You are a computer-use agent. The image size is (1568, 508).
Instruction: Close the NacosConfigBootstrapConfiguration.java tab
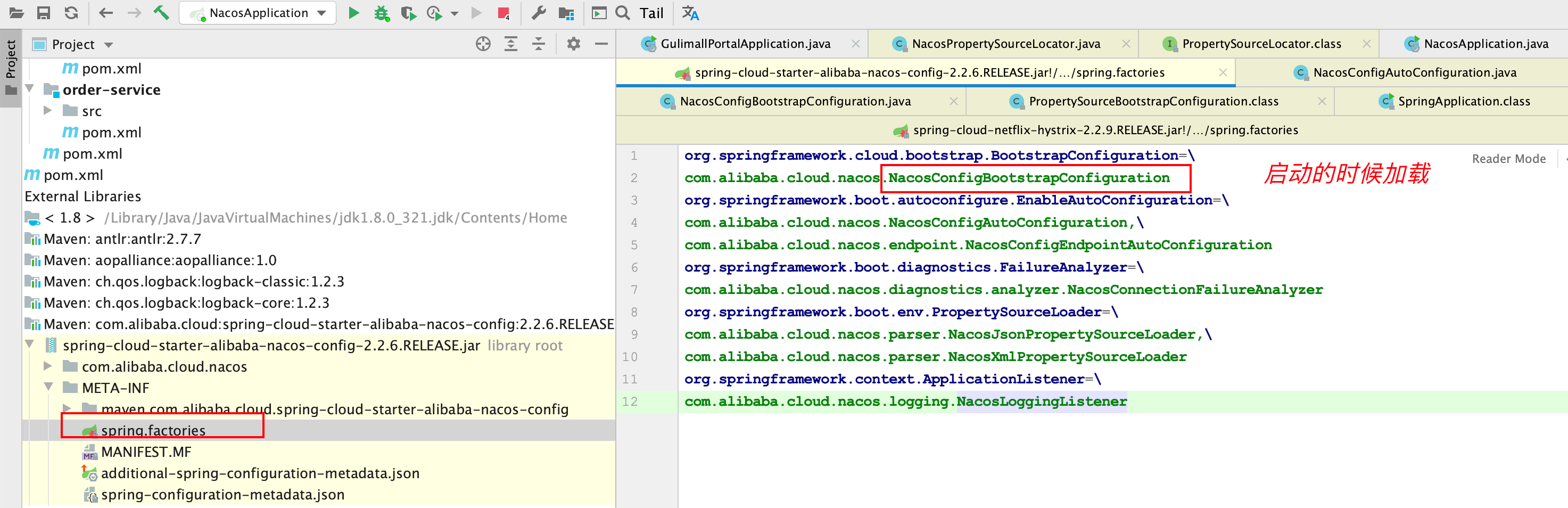point(953,101)
